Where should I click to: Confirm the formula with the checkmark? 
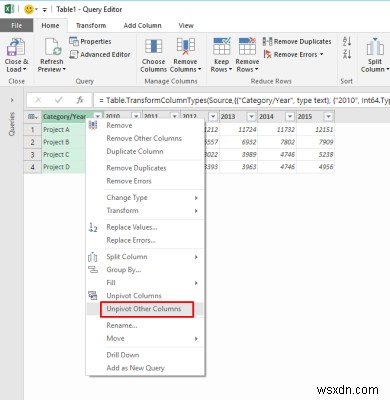pos(59,100)
